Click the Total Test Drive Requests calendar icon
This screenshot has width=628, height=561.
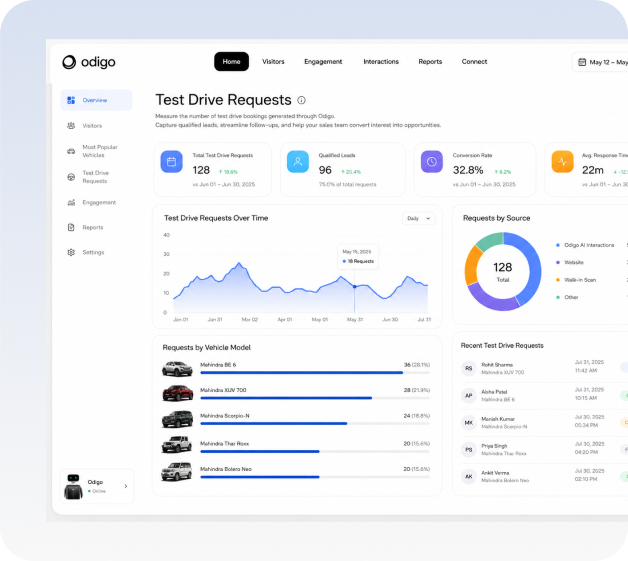pyautogui.click(x=171, y=162)
